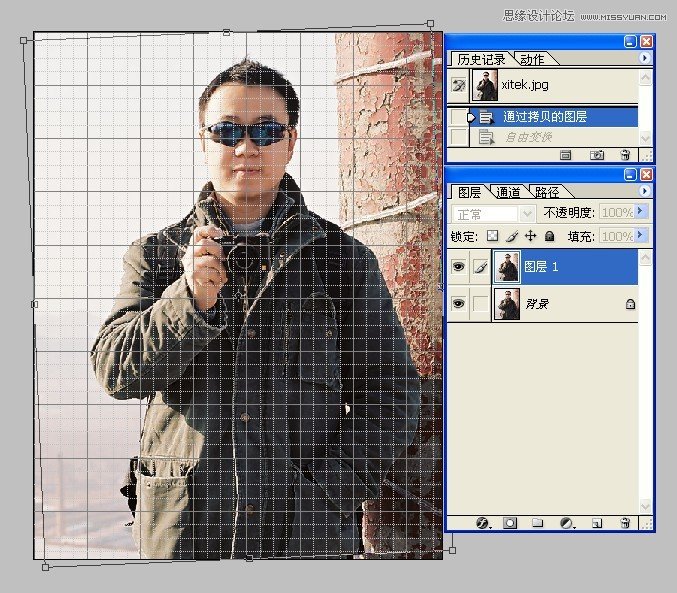This screenshot has height=593, width=677.
Task: Delete current state in History panel
Action: (625, 155)
